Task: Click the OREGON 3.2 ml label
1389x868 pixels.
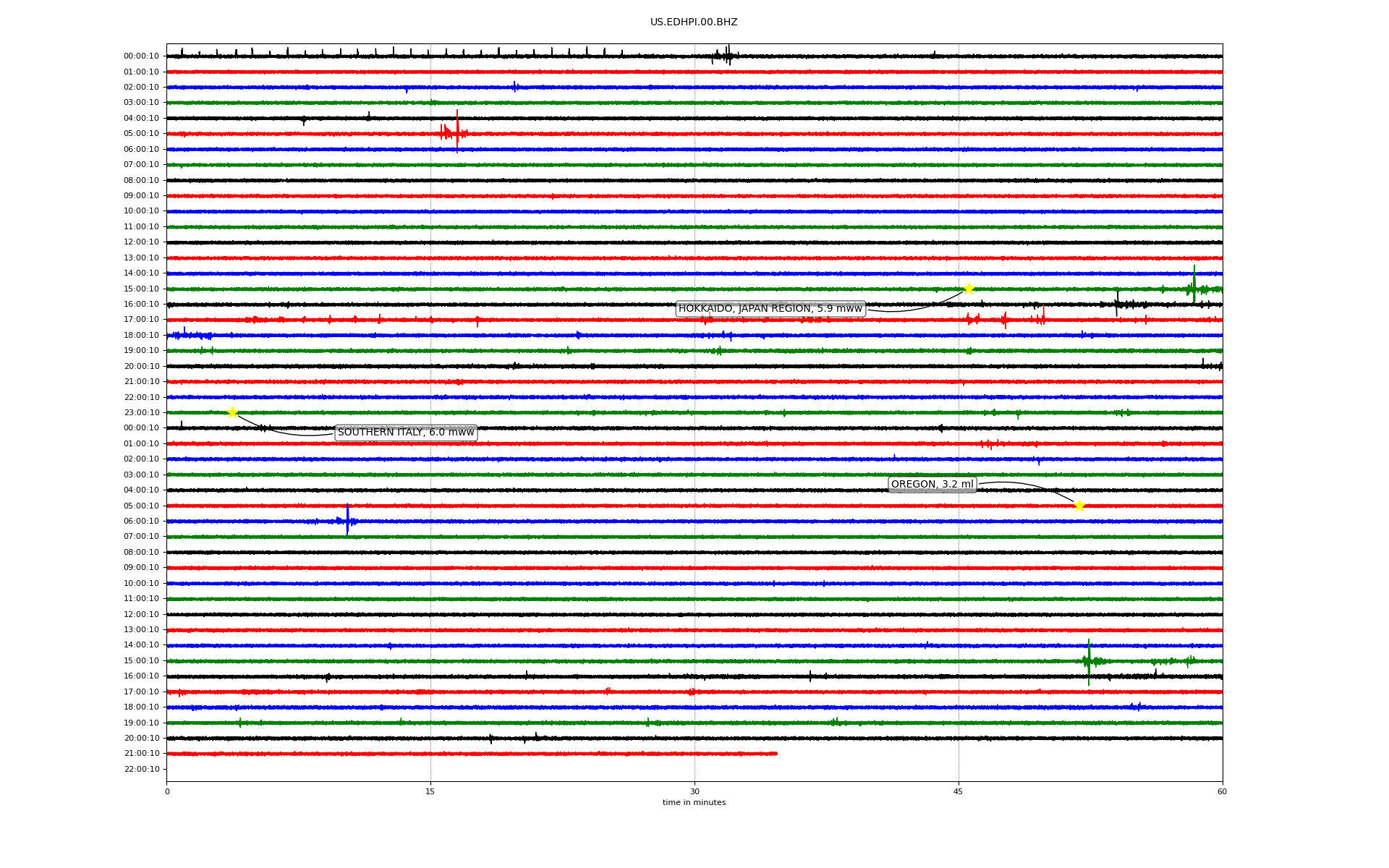Action: click(x=932, y=485)
